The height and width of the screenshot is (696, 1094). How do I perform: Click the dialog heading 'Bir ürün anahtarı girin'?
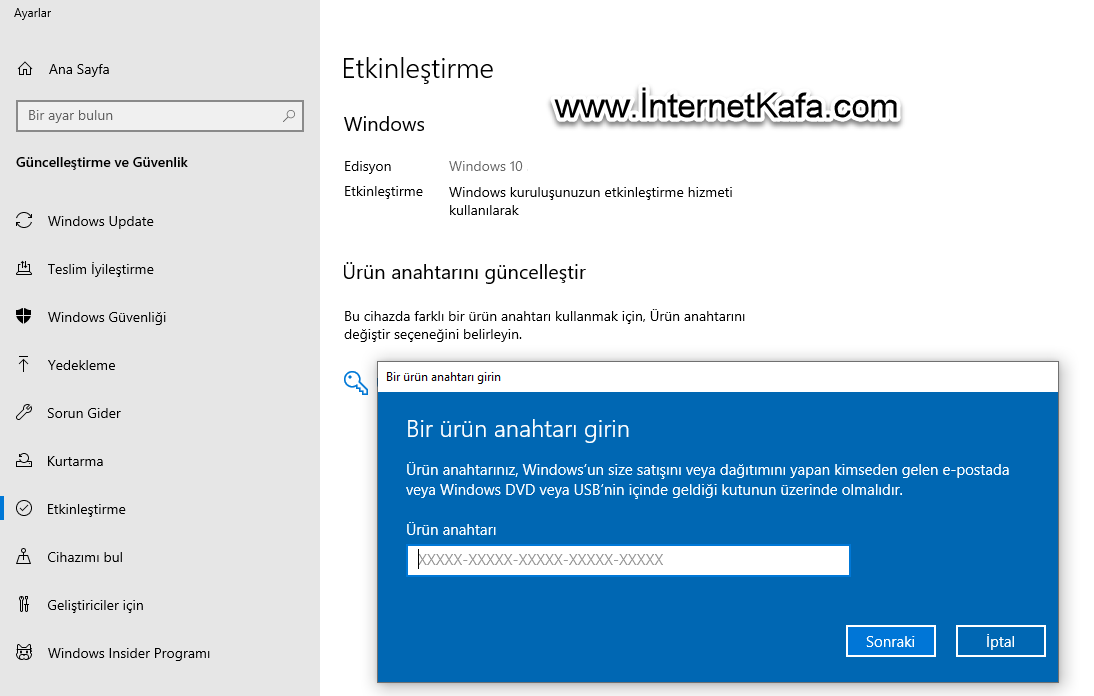click(518, 429)
